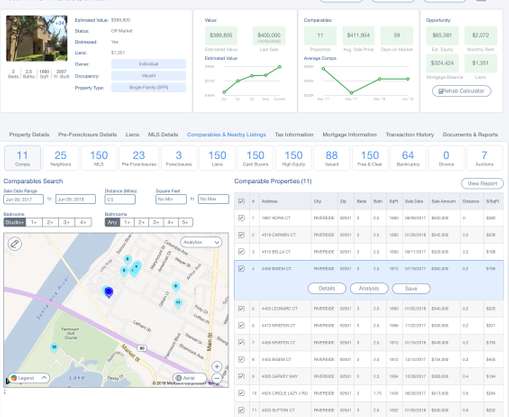509x417 pixels.
Task: Zoom out with the map minus icon
Action: pos(217,378)
